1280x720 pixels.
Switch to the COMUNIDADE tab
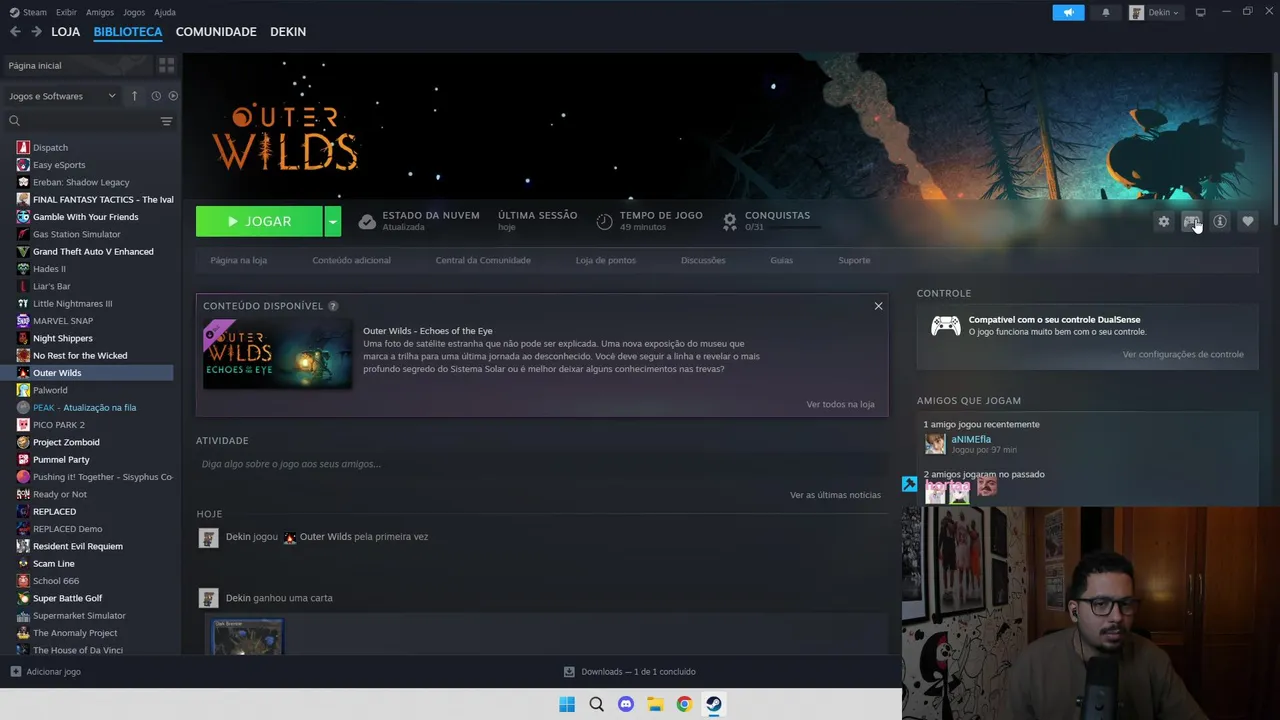point(216,32)
